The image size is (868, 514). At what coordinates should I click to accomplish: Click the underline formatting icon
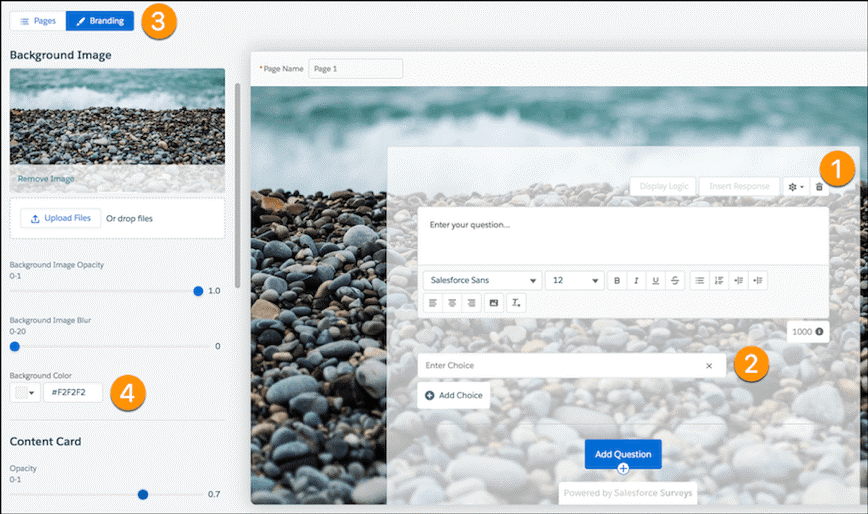pos(656,281)
